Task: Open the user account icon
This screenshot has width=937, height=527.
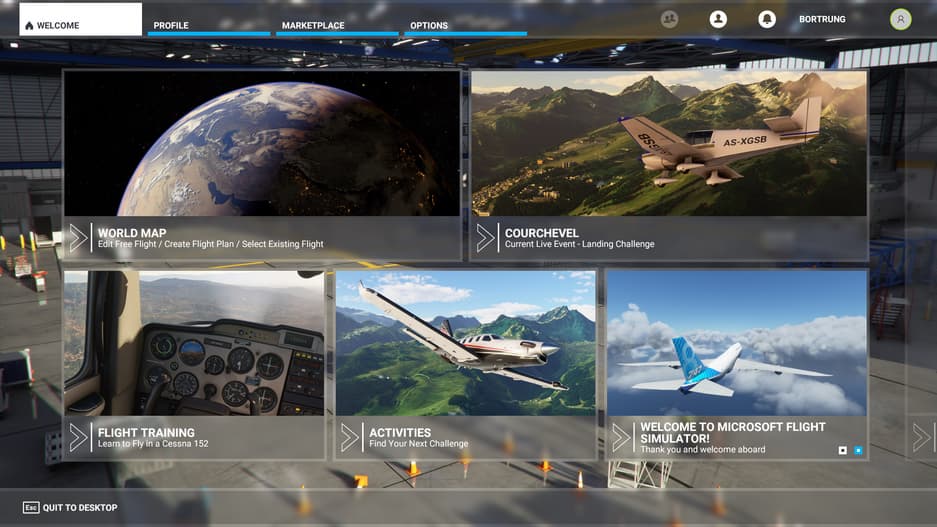Action: point(718,19)
